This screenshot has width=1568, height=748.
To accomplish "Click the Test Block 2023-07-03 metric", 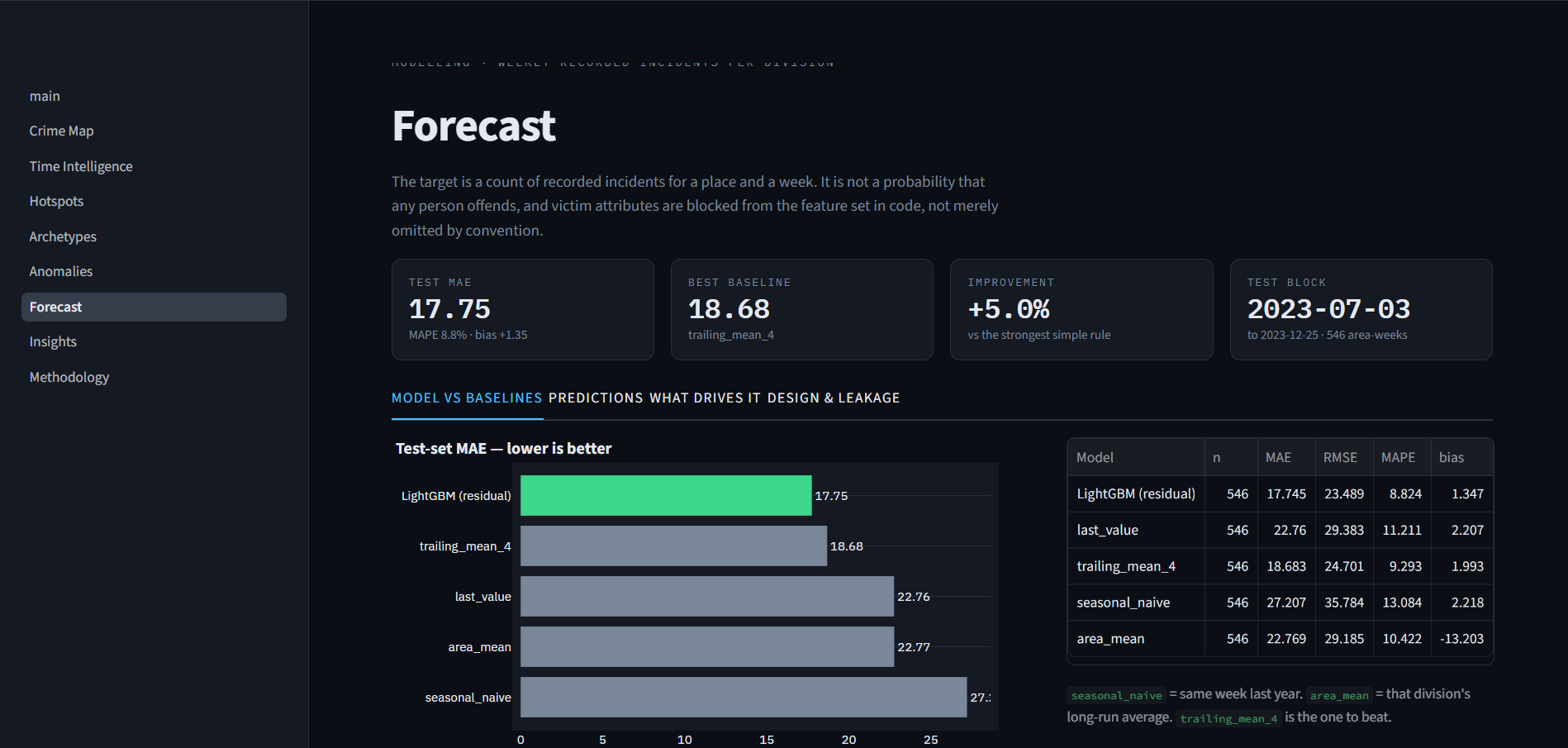I will (x=1361, y=310).
